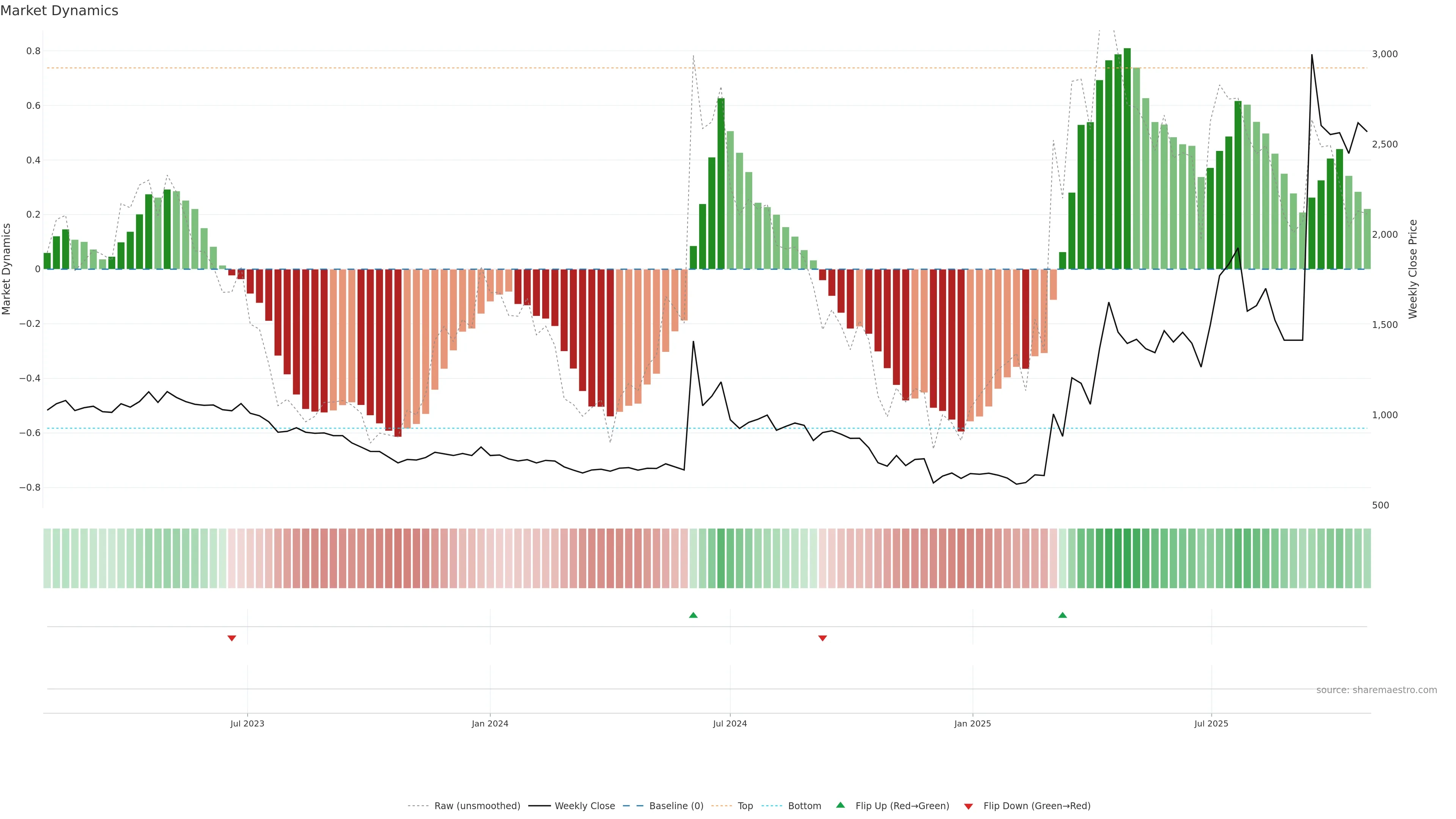Click the darkest green cell in the heatmap strip
Screen dimensions: 1456x819
(1127, 558)
